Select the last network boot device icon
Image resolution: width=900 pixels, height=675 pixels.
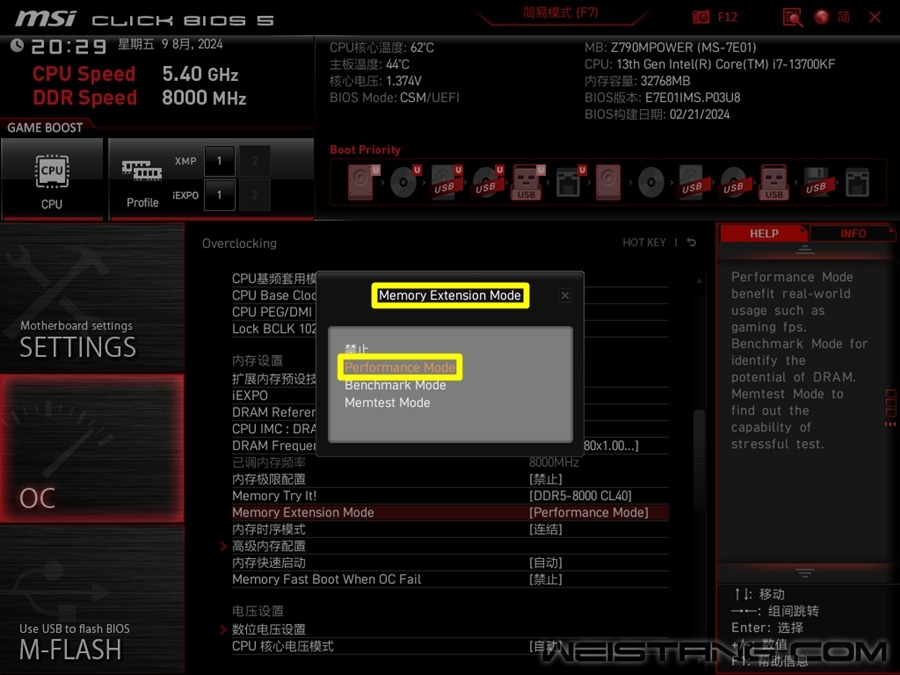click(x=857, y=183)
